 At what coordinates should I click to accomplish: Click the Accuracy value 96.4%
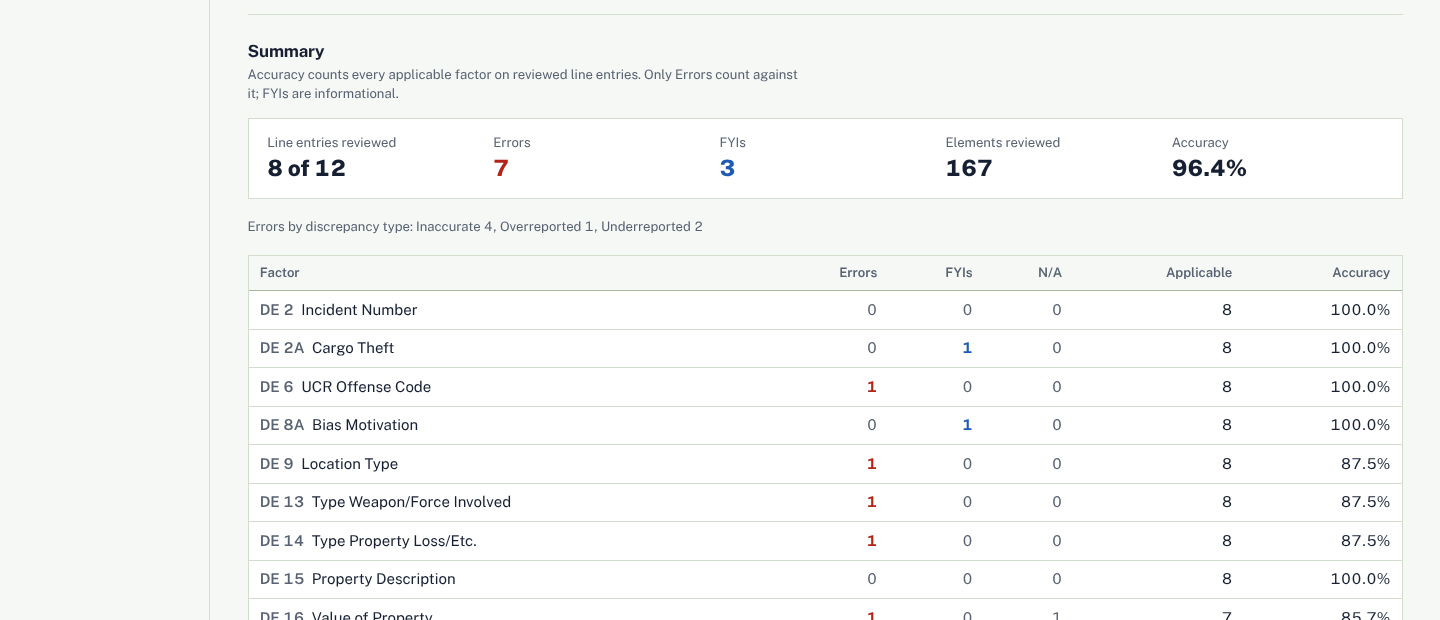click(1209, 168)
